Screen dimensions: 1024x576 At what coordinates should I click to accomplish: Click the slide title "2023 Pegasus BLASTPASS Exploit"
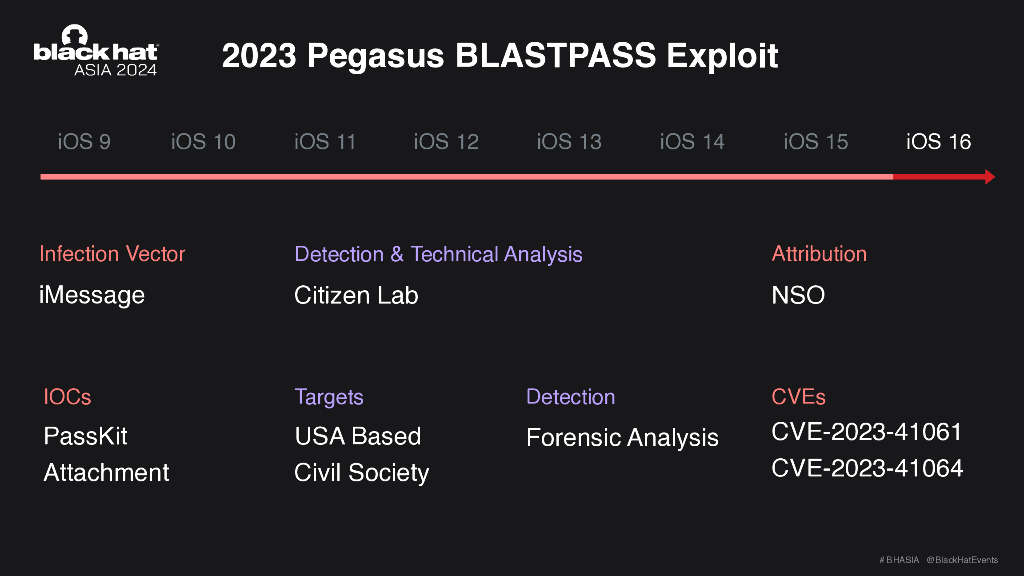click(499, 55)
